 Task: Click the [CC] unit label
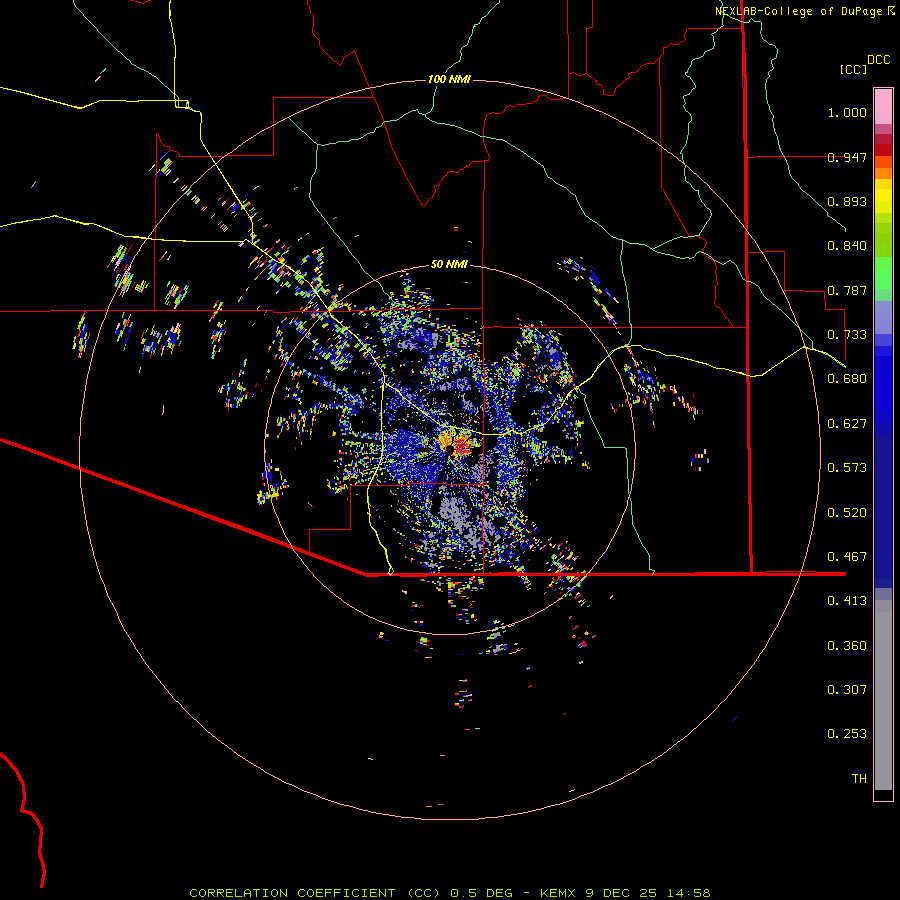[x=853, y=69]
